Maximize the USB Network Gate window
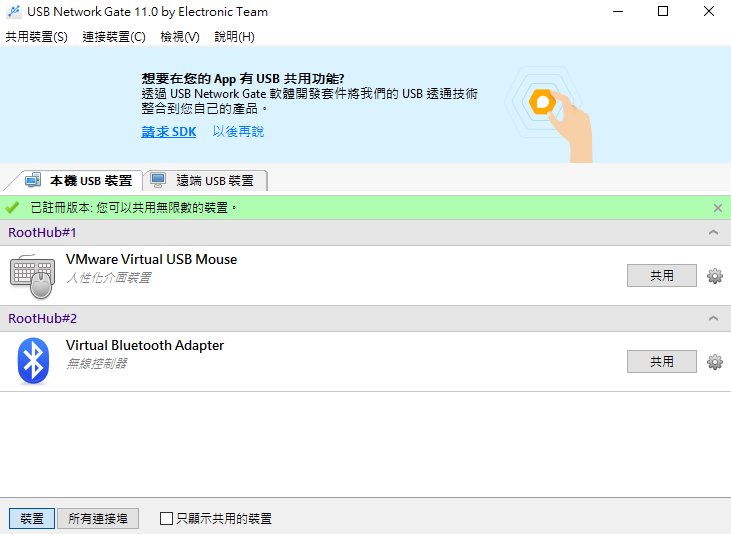The width and height of the screenshot is (731, 534). [x=663, y=12]
